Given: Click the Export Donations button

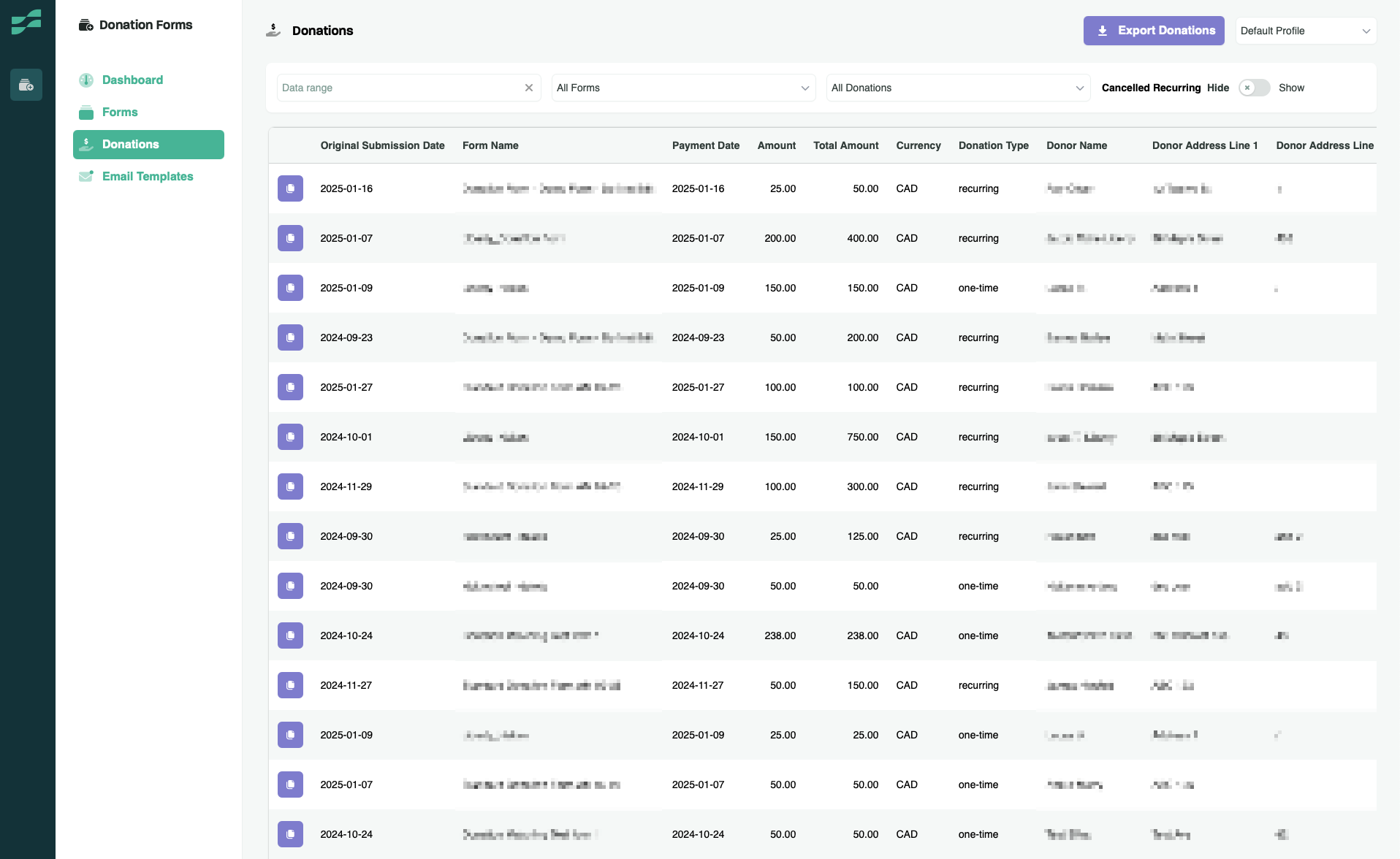Looking at the screenshot, I should coord(1154,31).
